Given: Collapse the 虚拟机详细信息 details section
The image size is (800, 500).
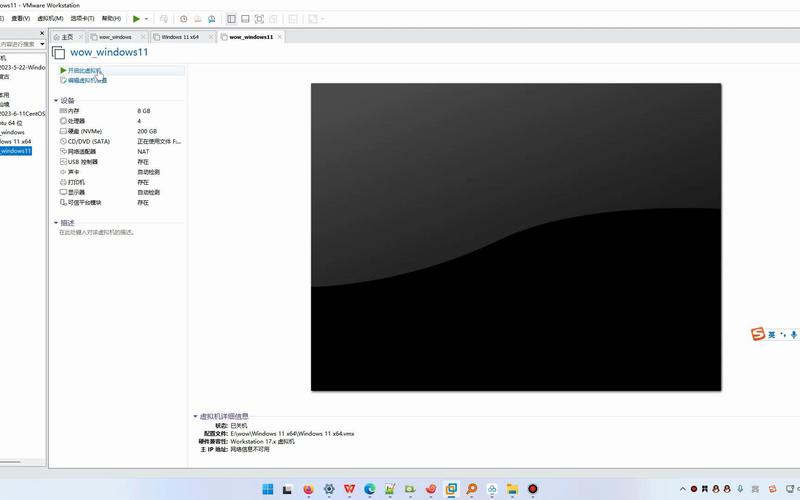Looking at the screenshot, I should pyautogui.click(x=195, y=416).
